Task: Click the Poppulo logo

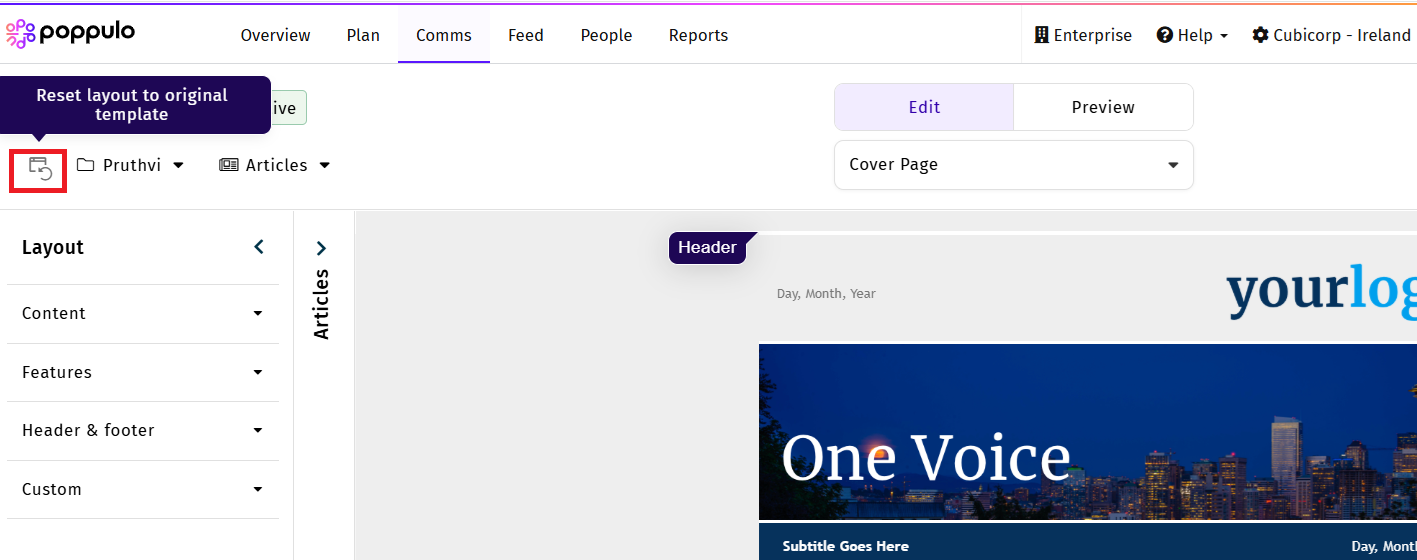Action: (70, 33)
